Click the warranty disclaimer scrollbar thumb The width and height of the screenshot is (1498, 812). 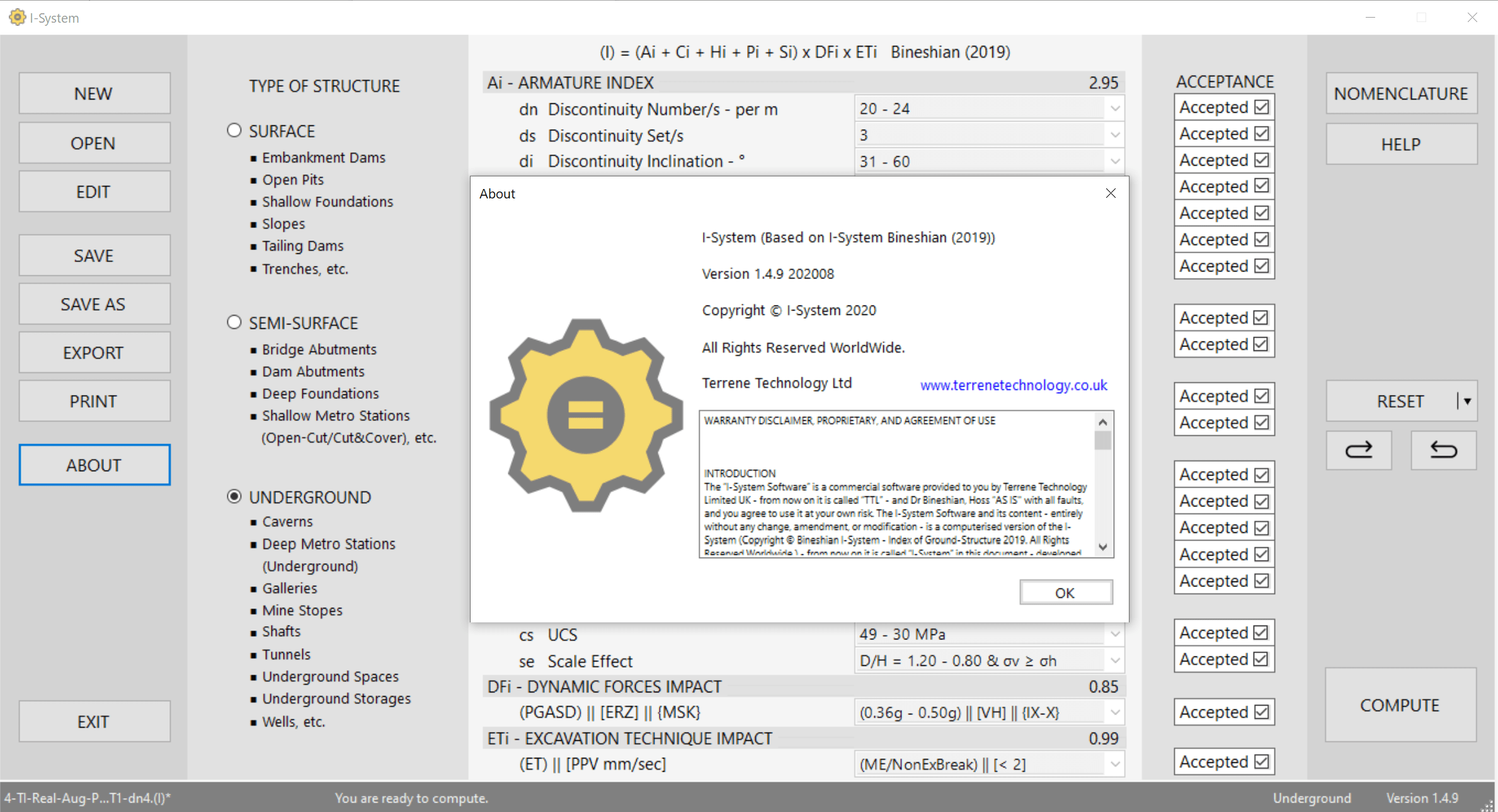(1102, 440)
